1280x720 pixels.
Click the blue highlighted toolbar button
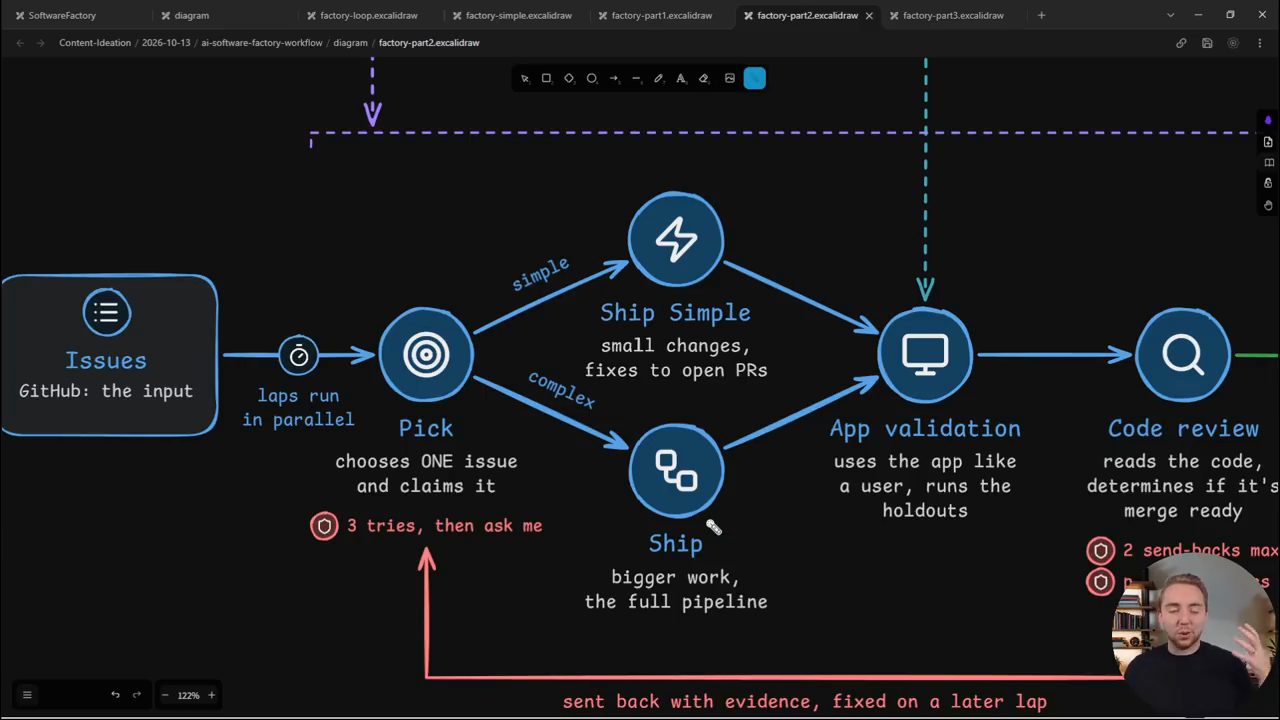pos(755,78)
